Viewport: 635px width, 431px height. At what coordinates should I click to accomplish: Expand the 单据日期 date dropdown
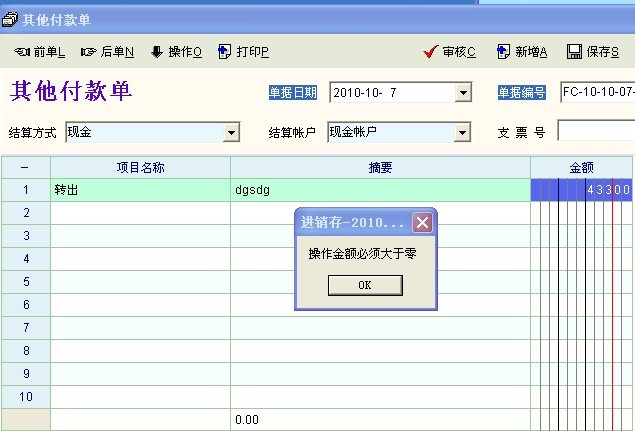point(463,93)
